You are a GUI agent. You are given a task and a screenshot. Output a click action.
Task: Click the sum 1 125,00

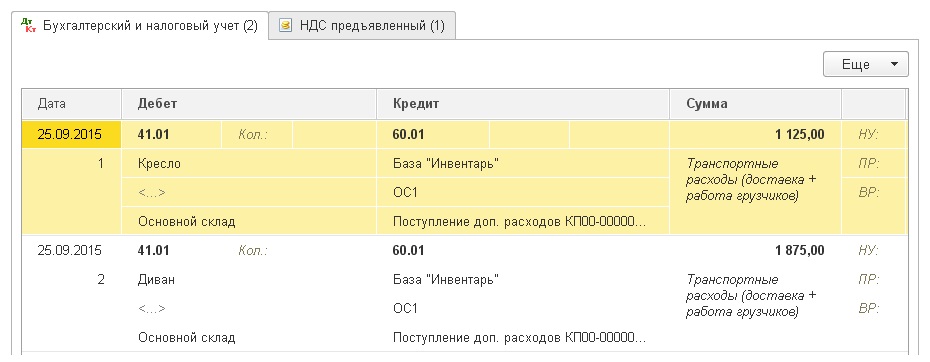point(800,134)
